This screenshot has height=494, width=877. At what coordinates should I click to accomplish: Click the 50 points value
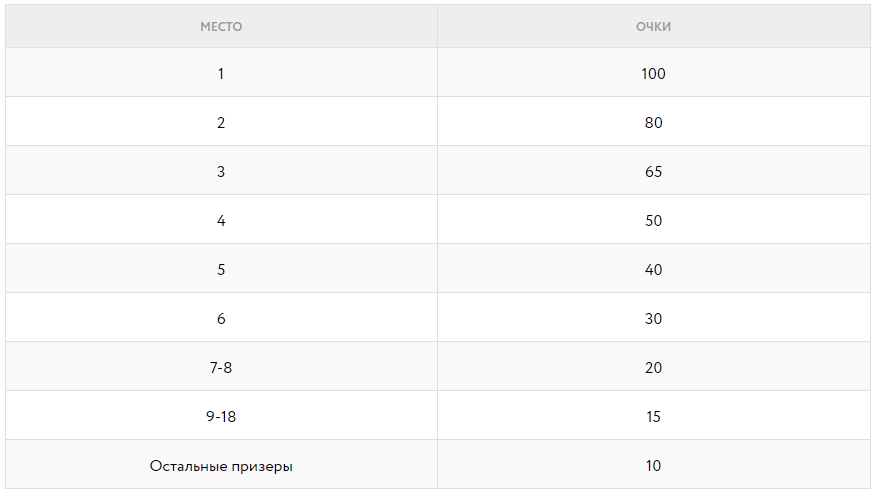point(653,221)
